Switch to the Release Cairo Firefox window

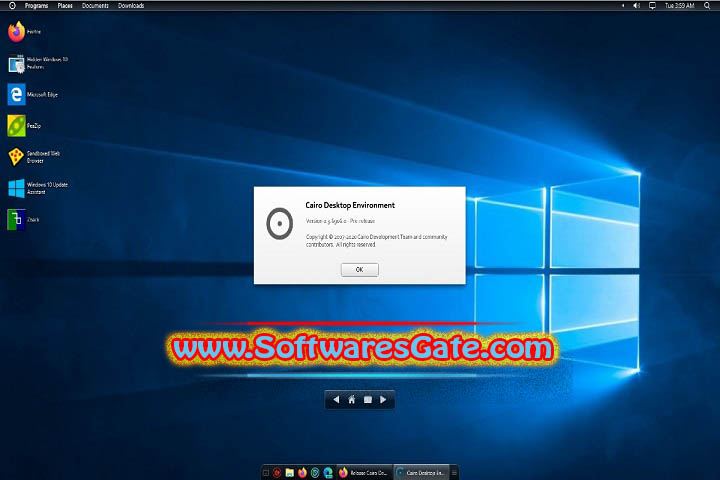tap(365, 473)
